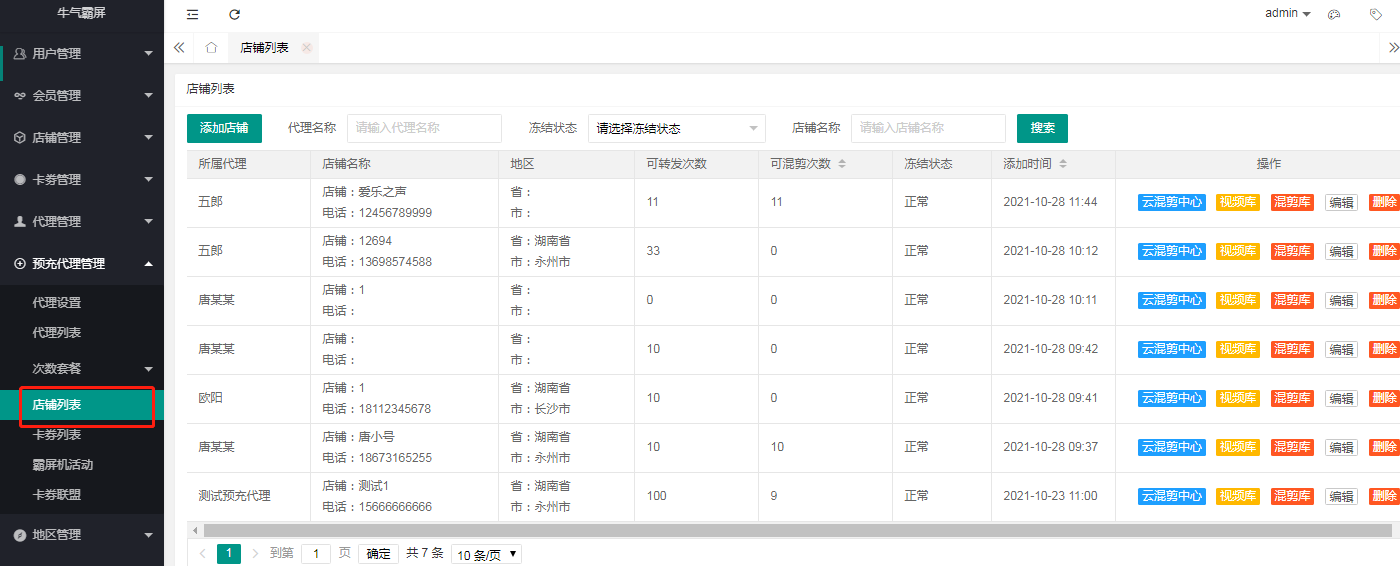
Task: Open 混剪库 for 爱乐之声 row
Action: [1292, 202]
